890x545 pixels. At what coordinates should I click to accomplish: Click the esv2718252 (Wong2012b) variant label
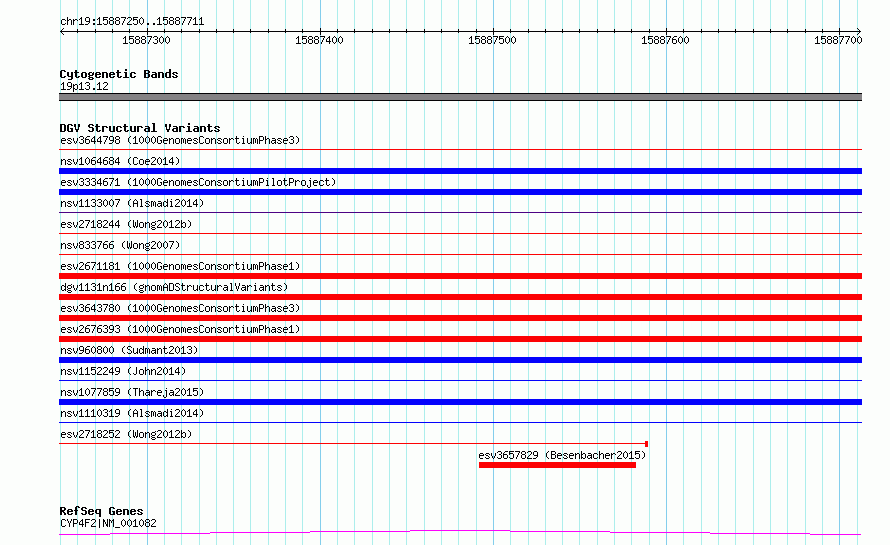point(126,434)
